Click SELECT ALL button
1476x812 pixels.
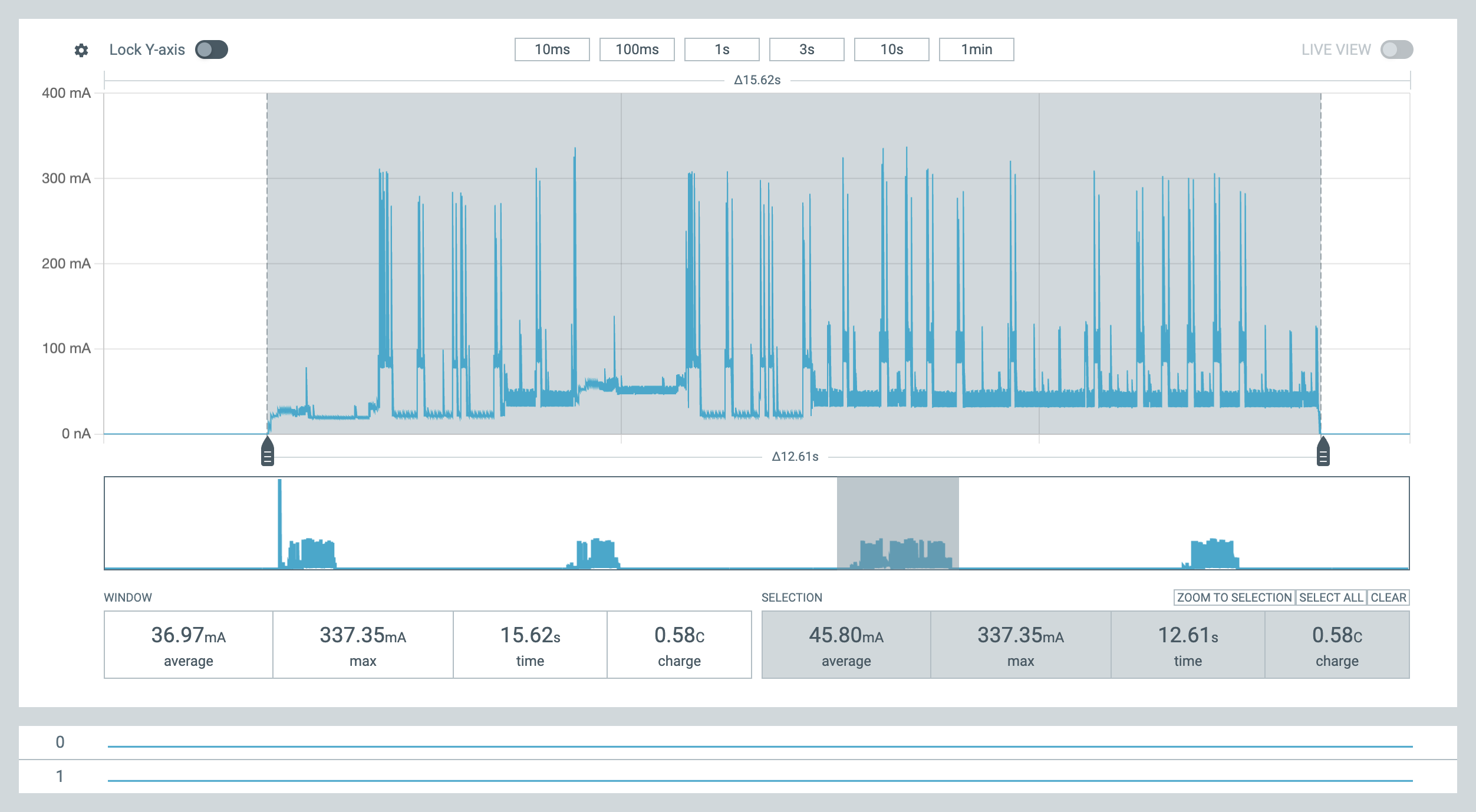pyautogui.click(x=1331, y=598)
